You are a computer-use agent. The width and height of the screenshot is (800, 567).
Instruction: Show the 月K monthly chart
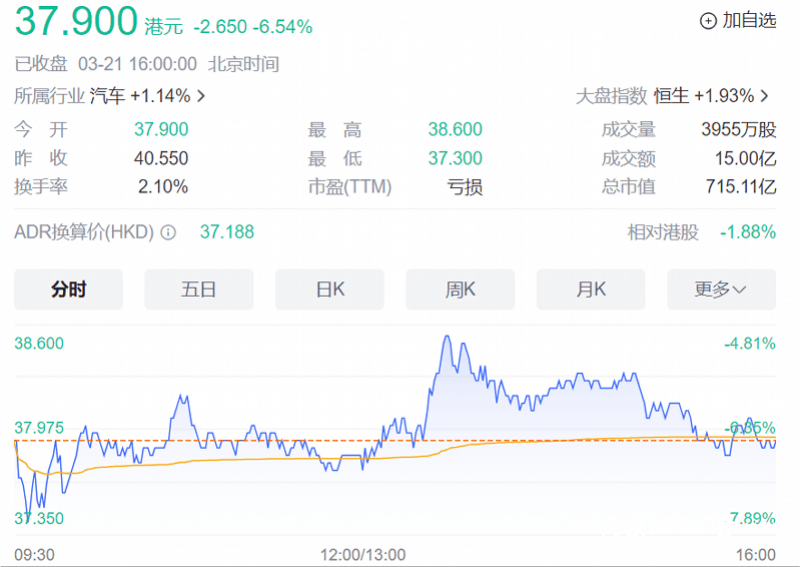591,289
